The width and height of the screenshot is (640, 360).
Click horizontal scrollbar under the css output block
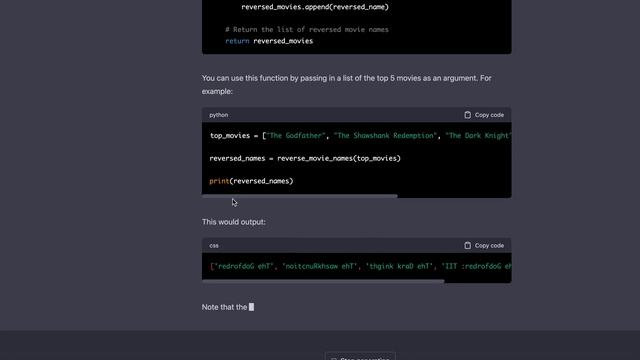coord(323,281)
